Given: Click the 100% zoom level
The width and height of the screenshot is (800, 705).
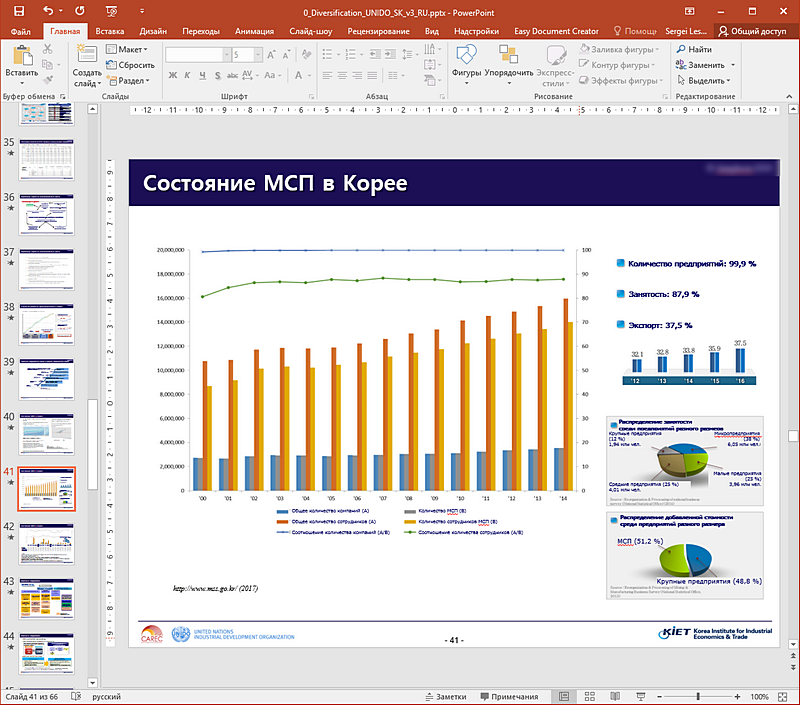Looking at the screenshot, I should point(760,696).
